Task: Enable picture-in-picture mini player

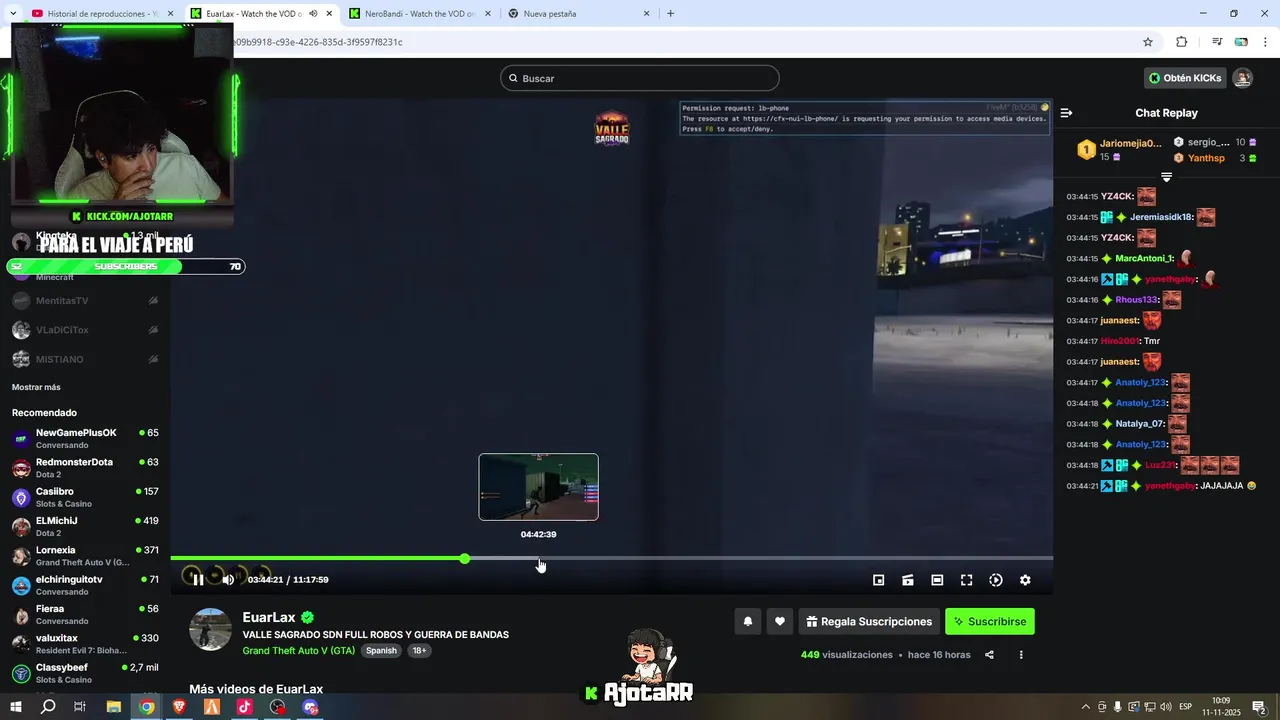Action: (x=879, y=580)
